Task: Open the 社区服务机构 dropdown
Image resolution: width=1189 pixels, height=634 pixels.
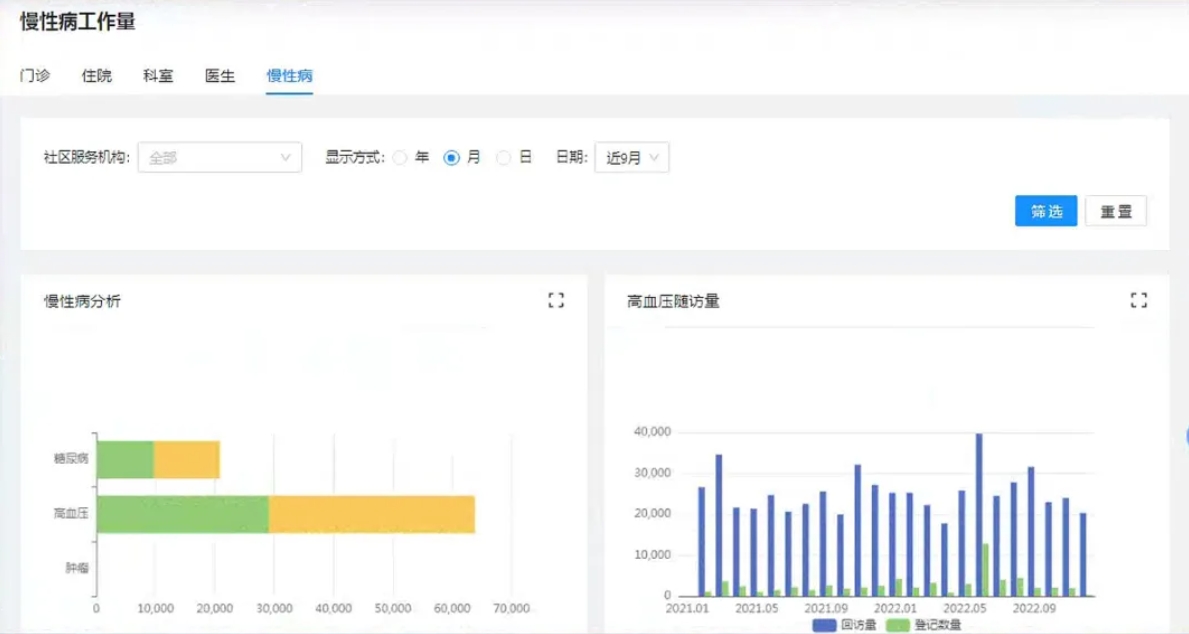Action: pyautogui.click(x=219, y=157)
